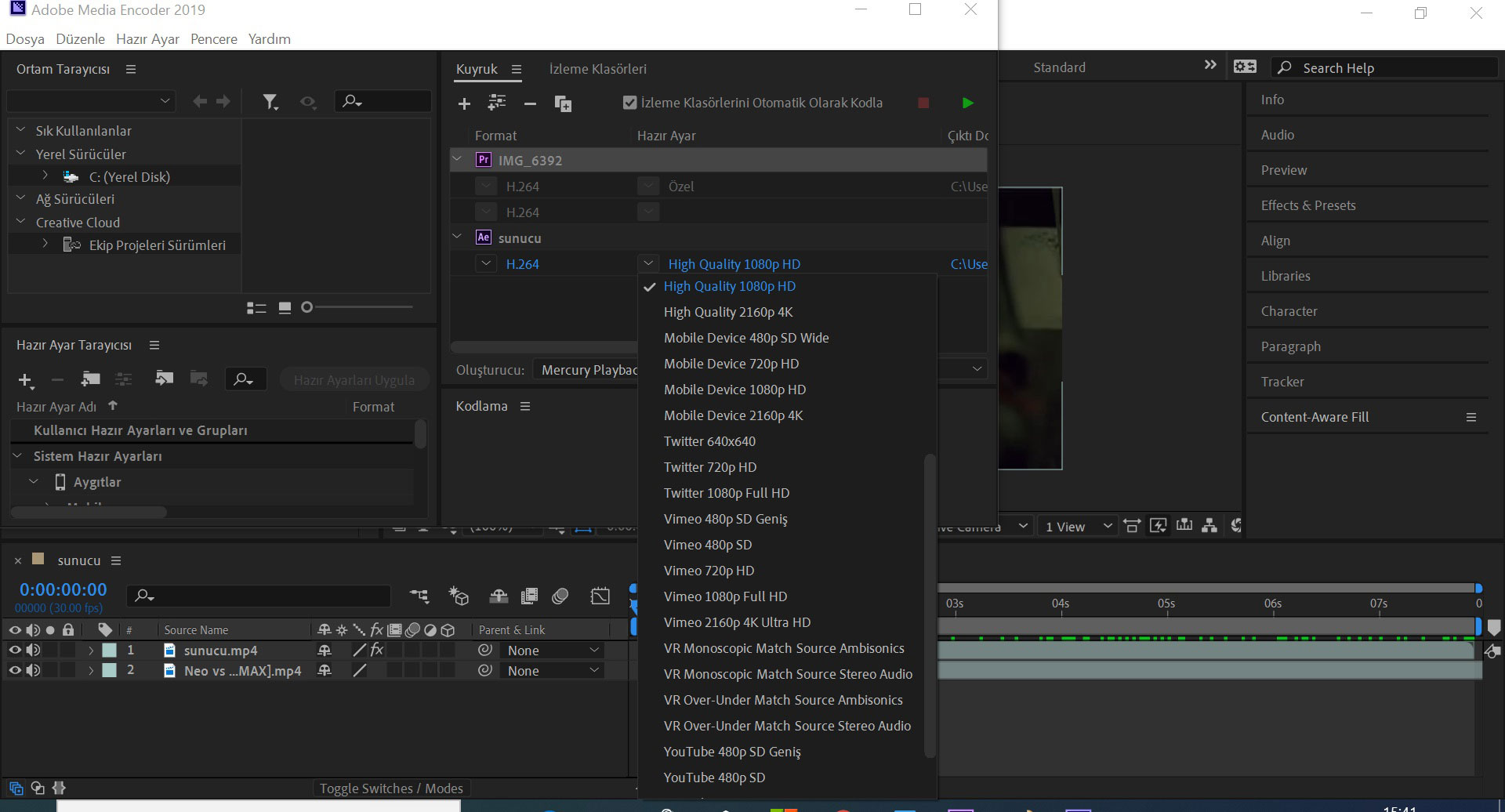1505x812 pixels.
Task: Duplicate selected queue item icon
Action: coord(563,103)
